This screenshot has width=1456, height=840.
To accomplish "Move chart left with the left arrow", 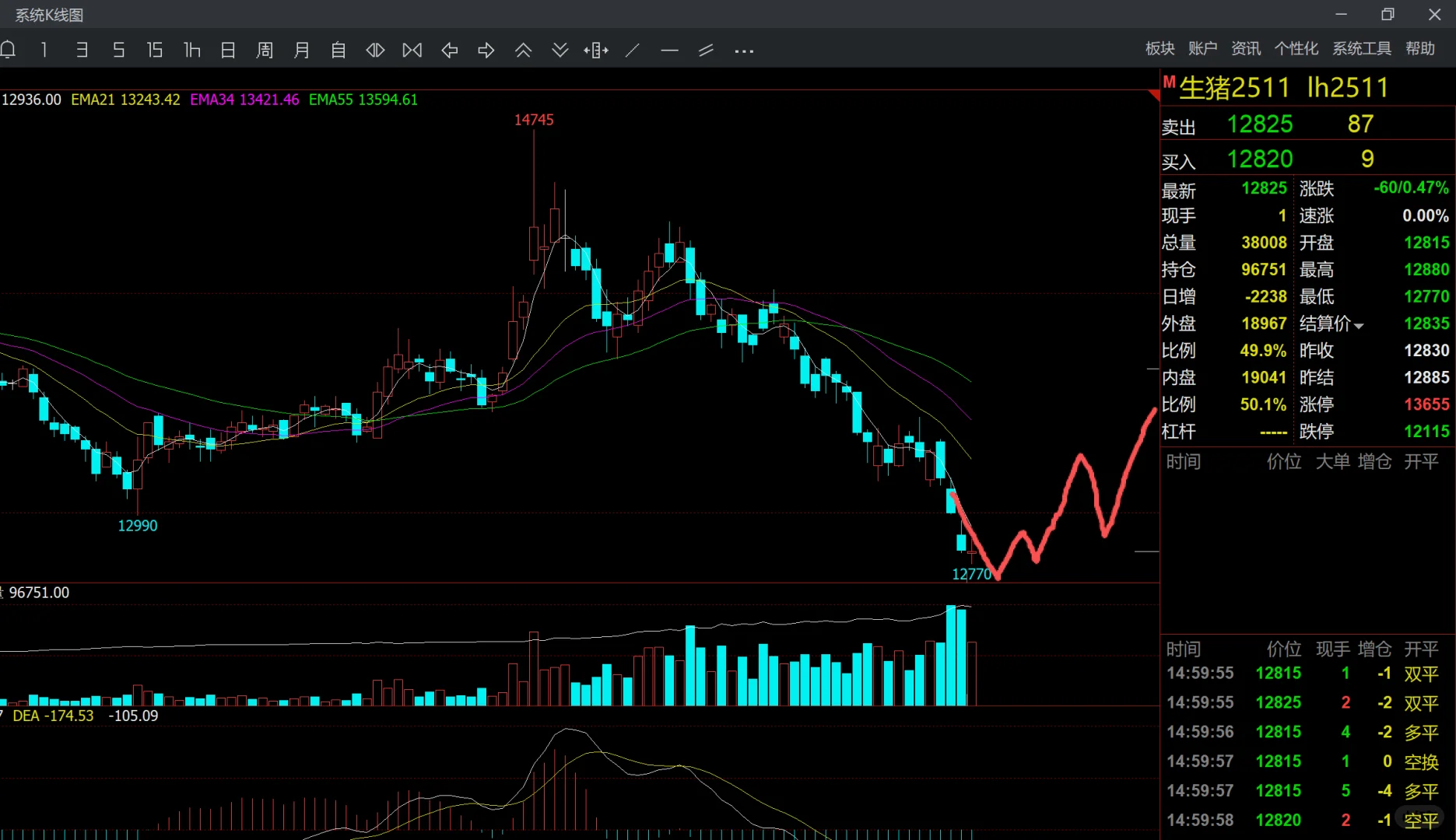I will tap(449, 51).
